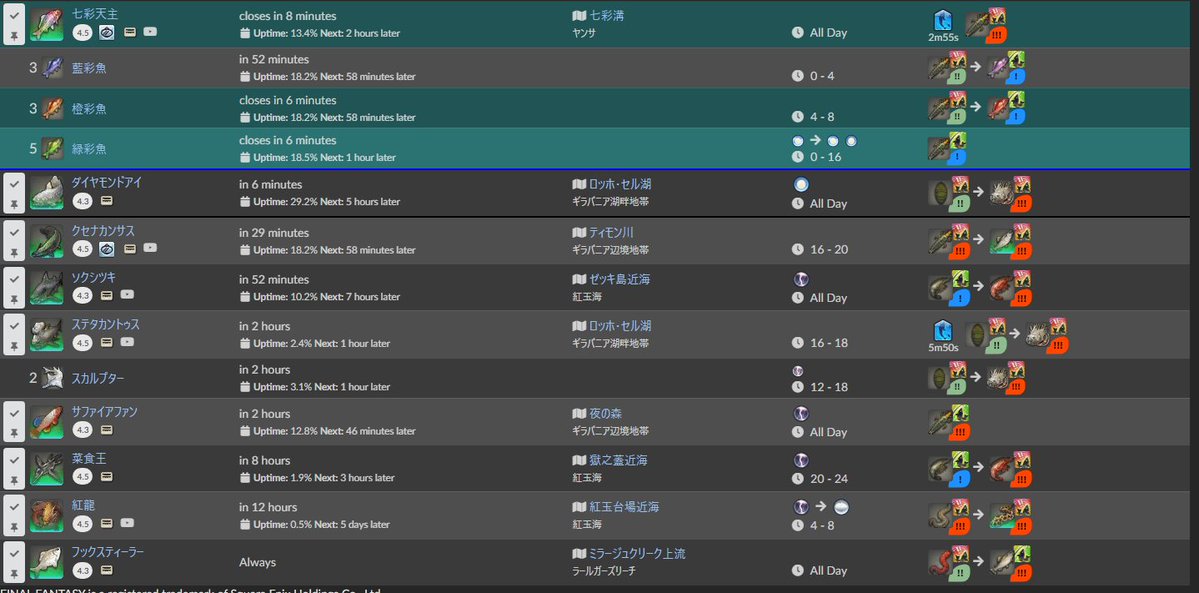The image size is (1199, 593).
Task: Open the 獄之蓋近海 location link
Action: tap(619, 461)
